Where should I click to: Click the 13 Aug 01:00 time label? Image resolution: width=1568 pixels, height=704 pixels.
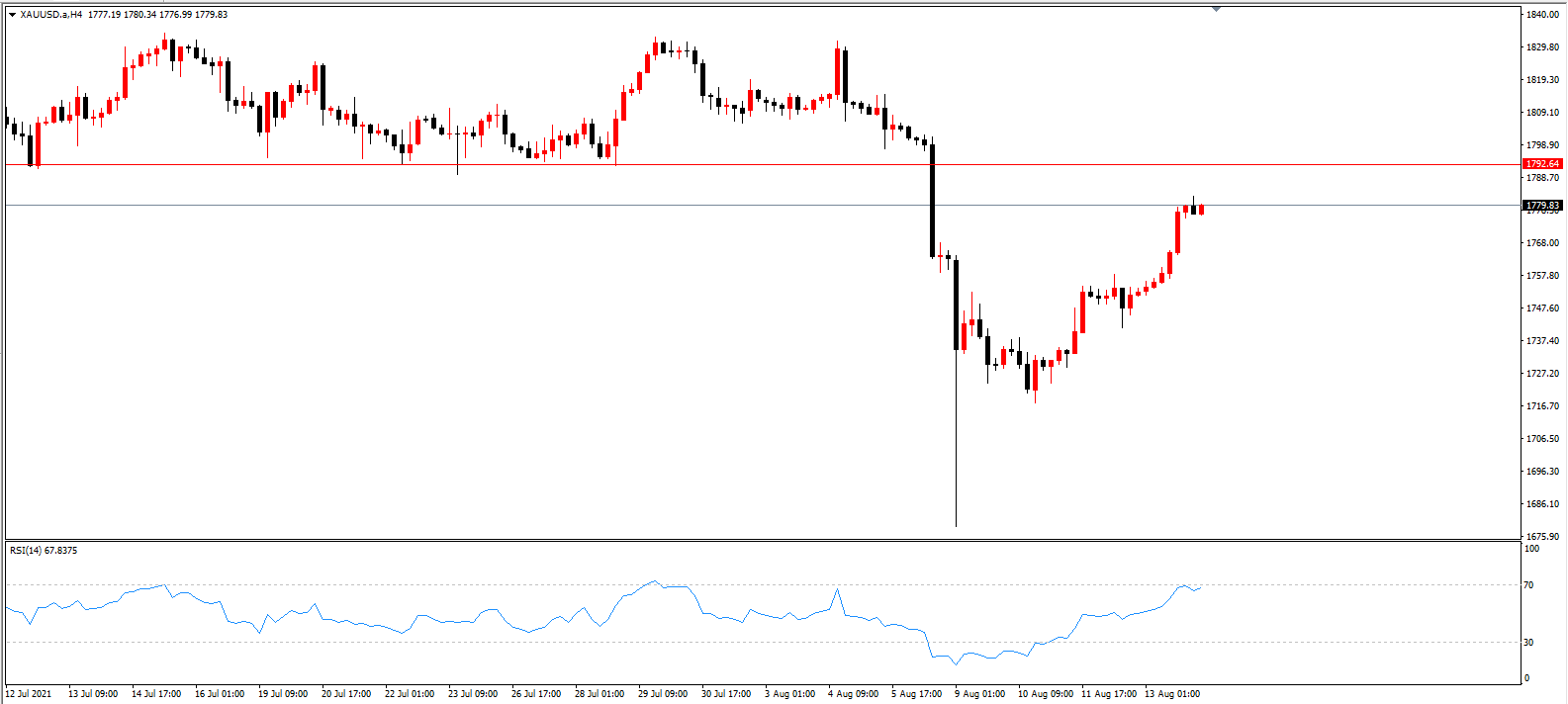pos(1172,694)
